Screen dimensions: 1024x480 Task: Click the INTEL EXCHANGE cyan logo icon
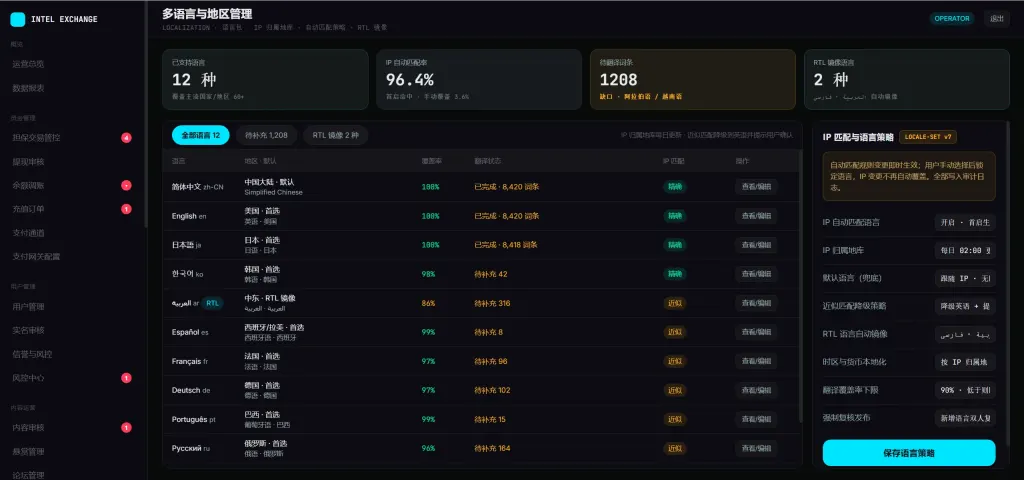[18, 20]
